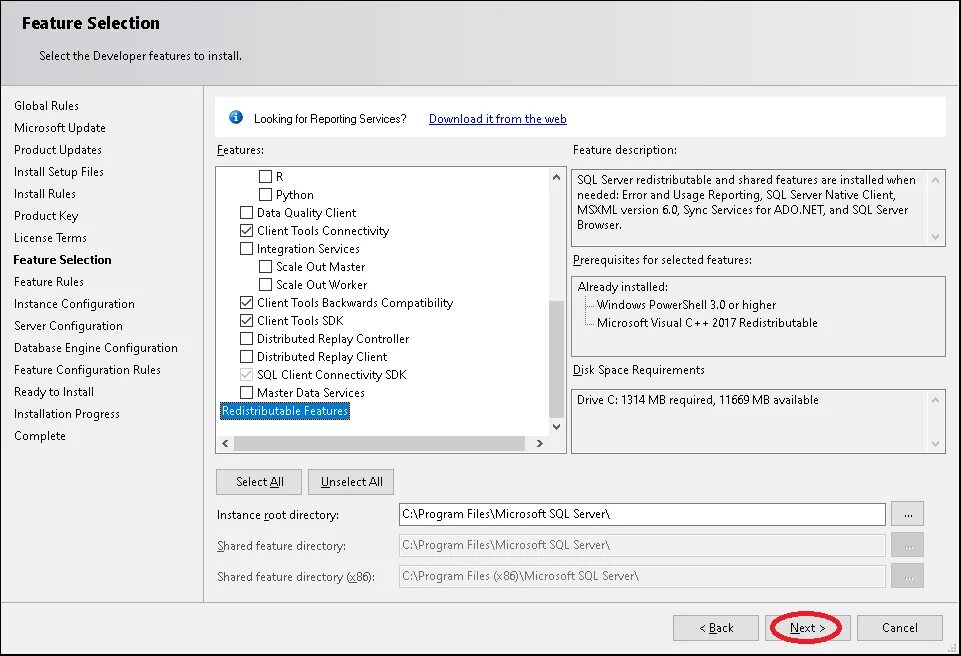Enable Integration Services checkbox
This screenshot has width=961, height=656.
(246, 248)
